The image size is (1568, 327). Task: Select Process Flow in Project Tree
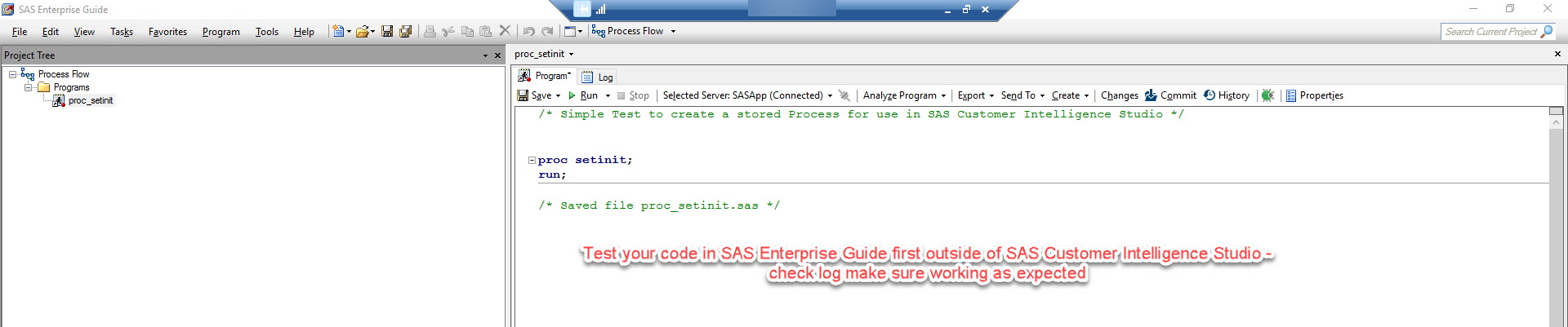pyautogui.click(x=64, y=74)
